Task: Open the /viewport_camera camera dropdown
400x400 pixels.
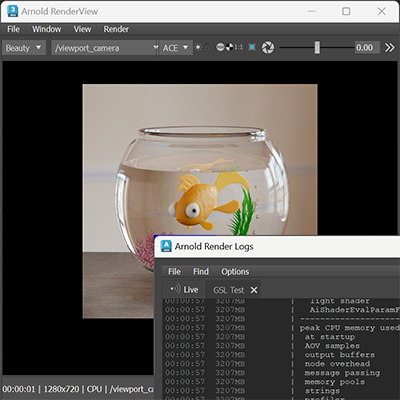Action: click(105, 48)
